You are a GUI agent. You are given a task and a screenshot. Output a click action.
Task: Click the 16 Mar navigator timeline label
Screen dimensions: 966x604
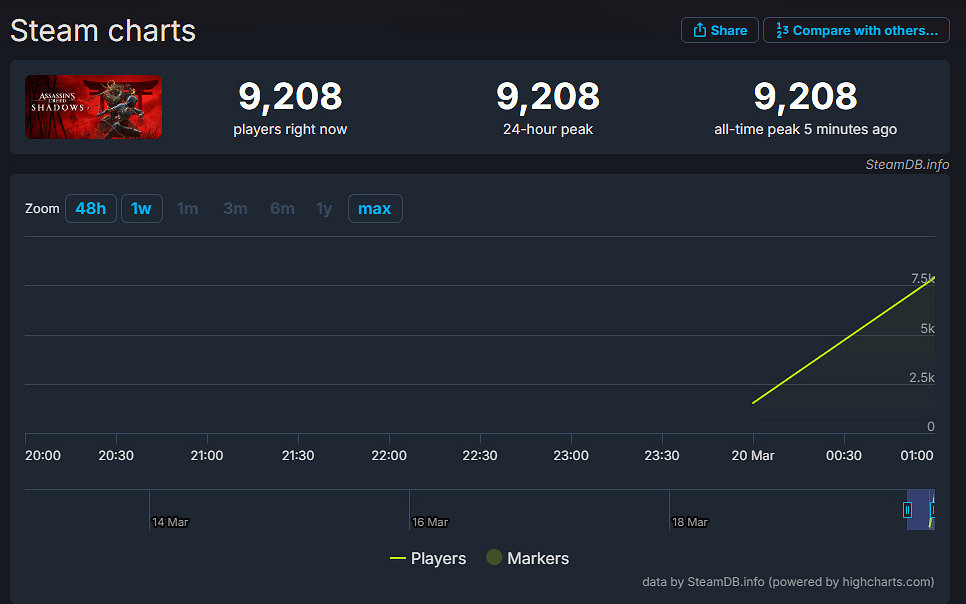pos(430,522)
